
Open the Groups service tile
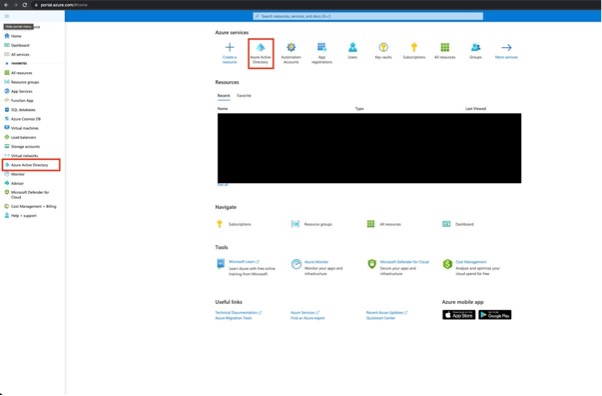(475, 51)
